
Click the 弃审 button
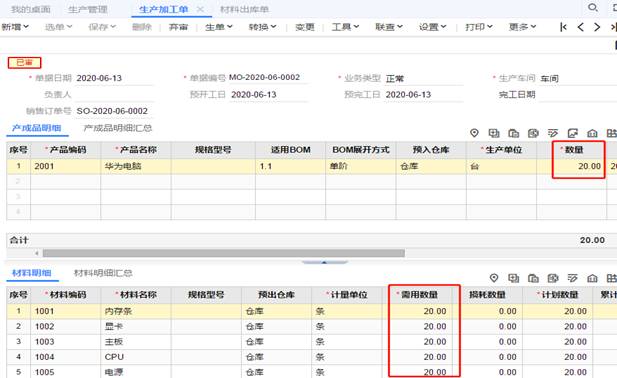click(178, 27)
